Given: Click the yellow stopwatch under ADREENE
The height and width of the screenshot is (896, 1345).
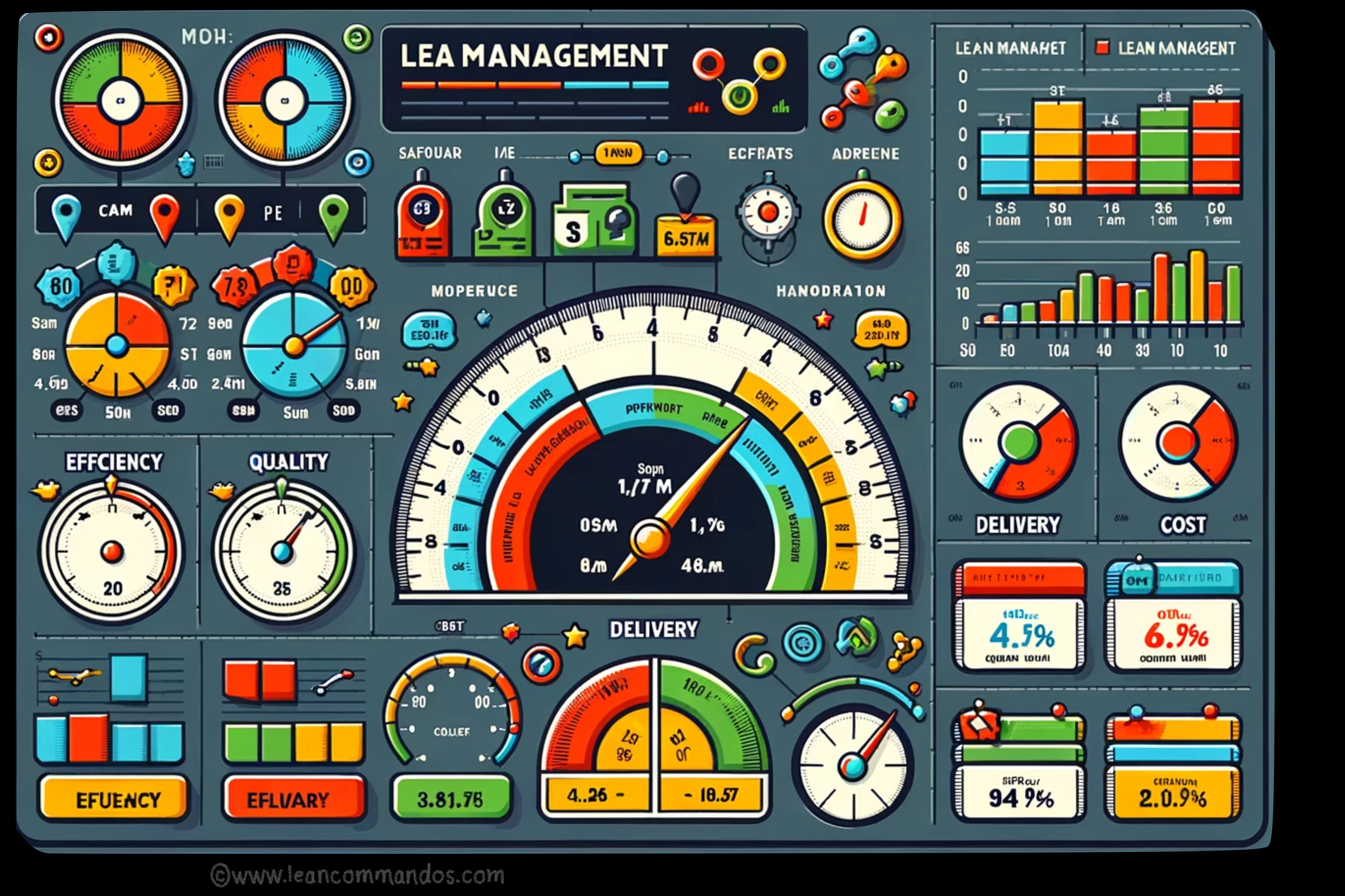Looking at the screenshot, I should 862,219.
